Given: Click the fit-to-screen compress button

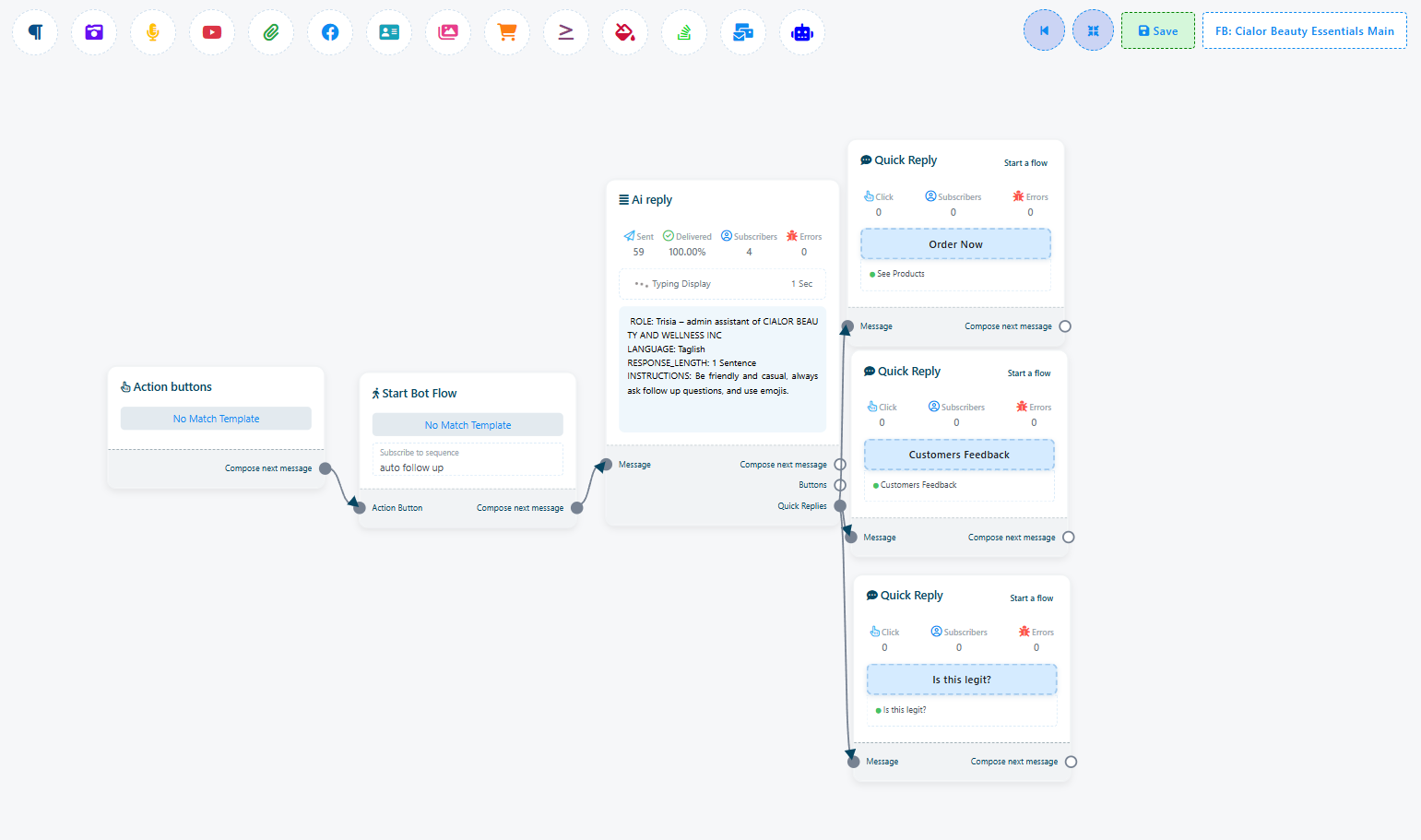Looking at the screenshot, I should (1093, 30).
